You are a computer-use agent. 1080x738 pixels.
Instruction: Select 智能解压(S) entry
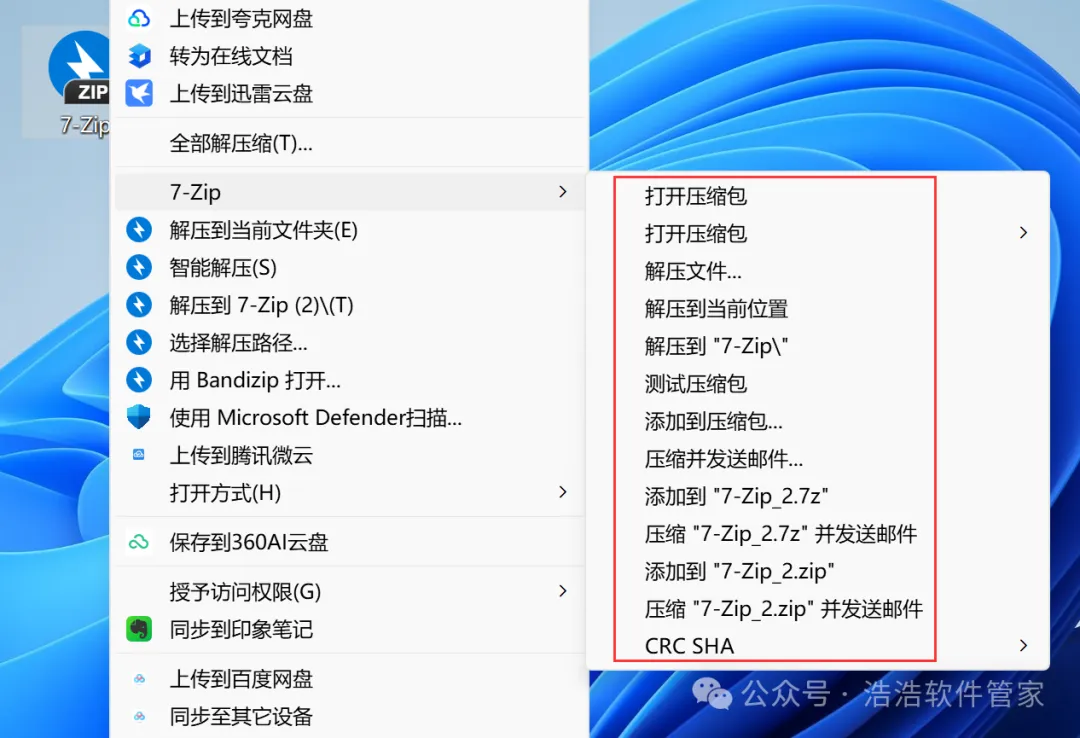(x=350, y=267)
